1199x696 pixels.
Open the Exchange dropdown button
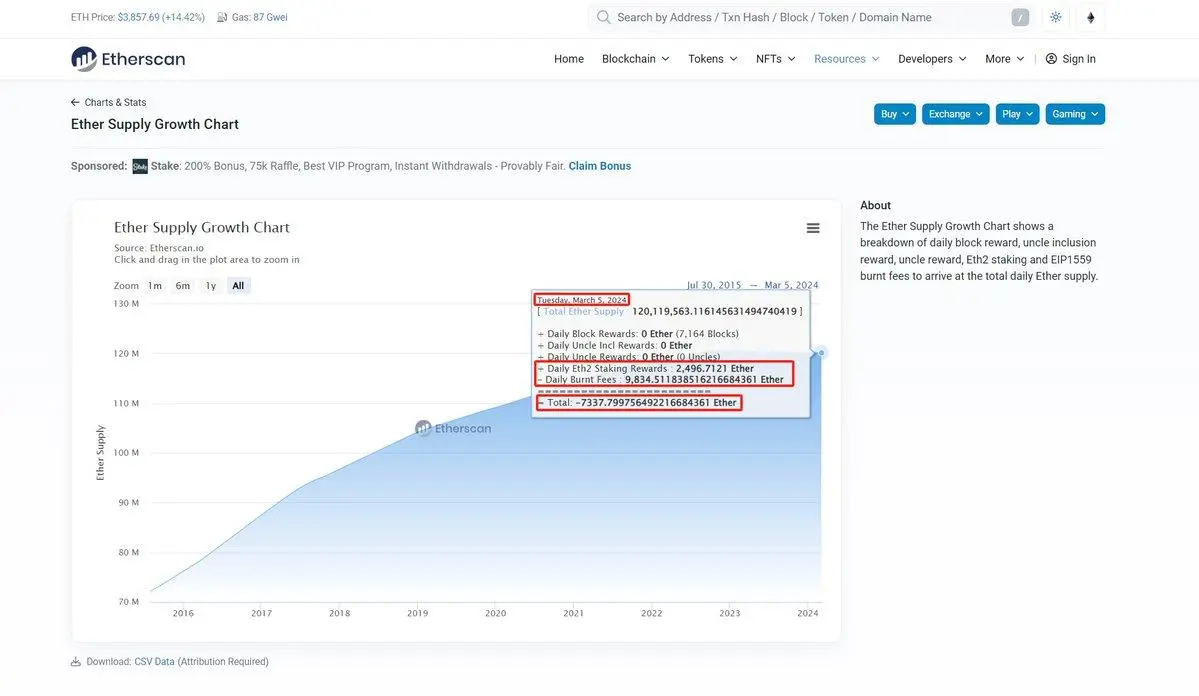click(956, 114)
